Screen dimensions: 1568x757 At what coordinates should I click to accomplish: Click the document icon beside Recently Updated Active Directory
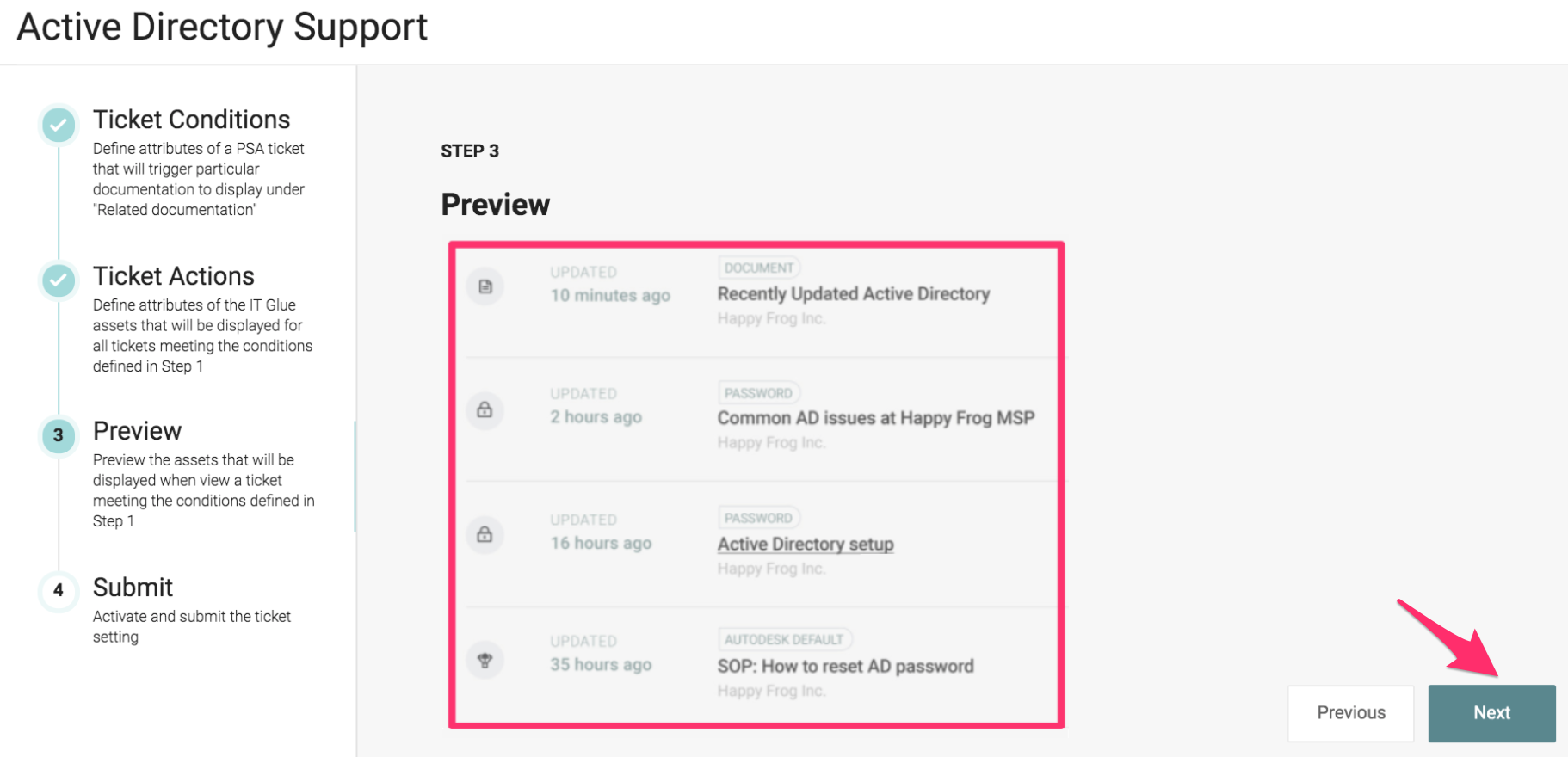point(485,286)
